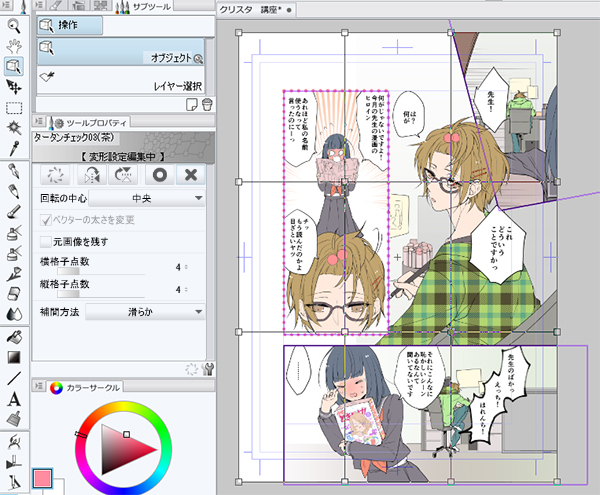Click 縦格子点数 slider bar
The height and width of the screenshot is (495, 600).
pos(101,294)
